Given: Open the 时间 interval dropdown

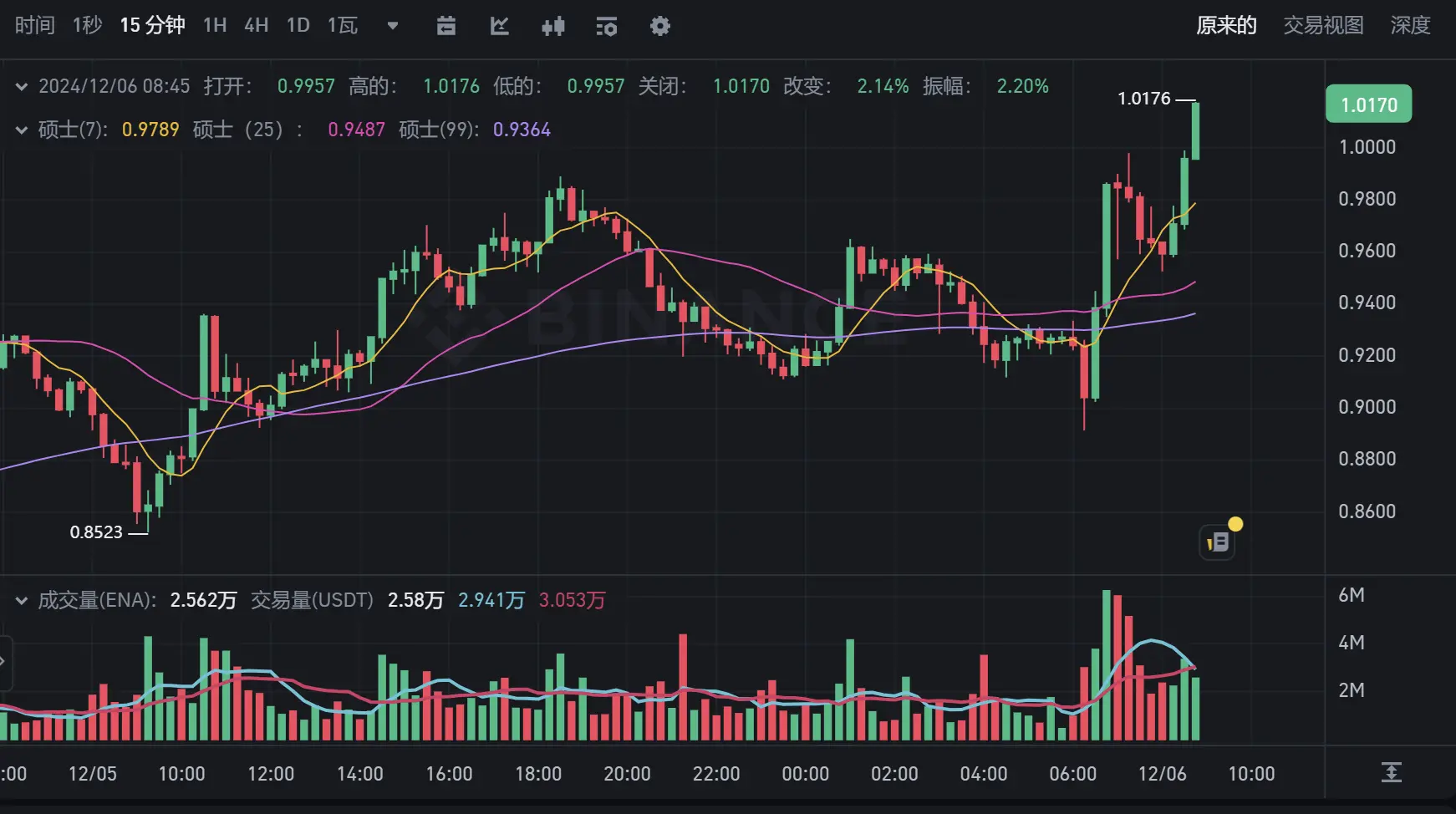Looking at the screenshot, I should tap(33, 26).
